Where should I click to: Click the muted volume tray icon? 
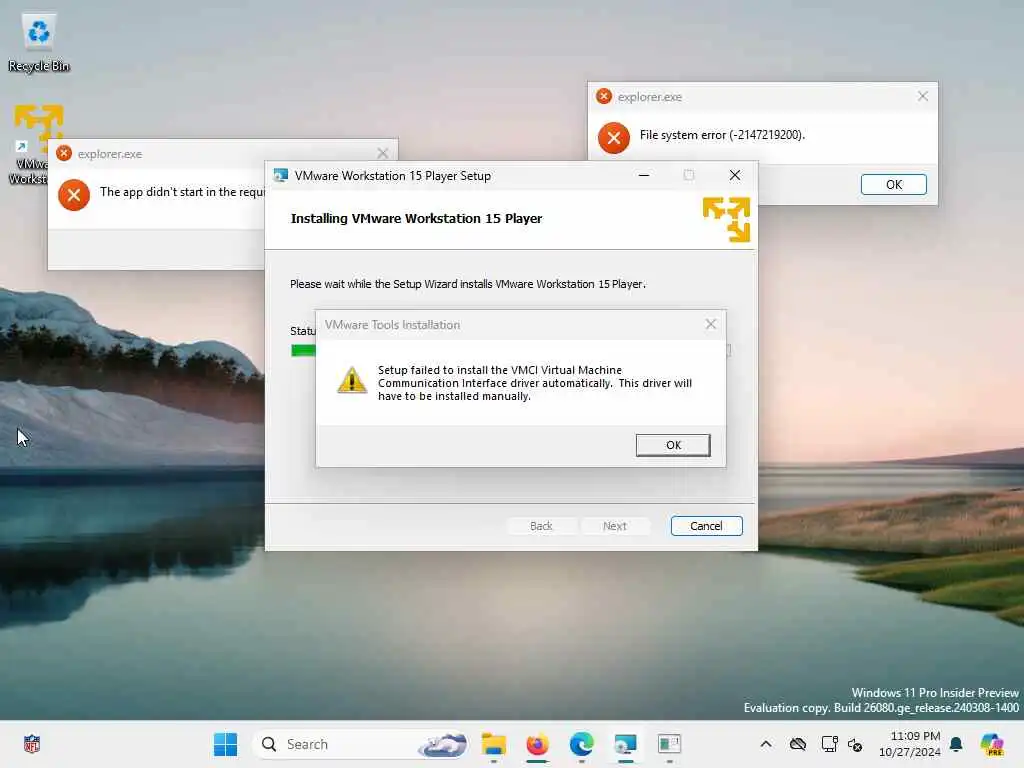[x=856, y=744]
